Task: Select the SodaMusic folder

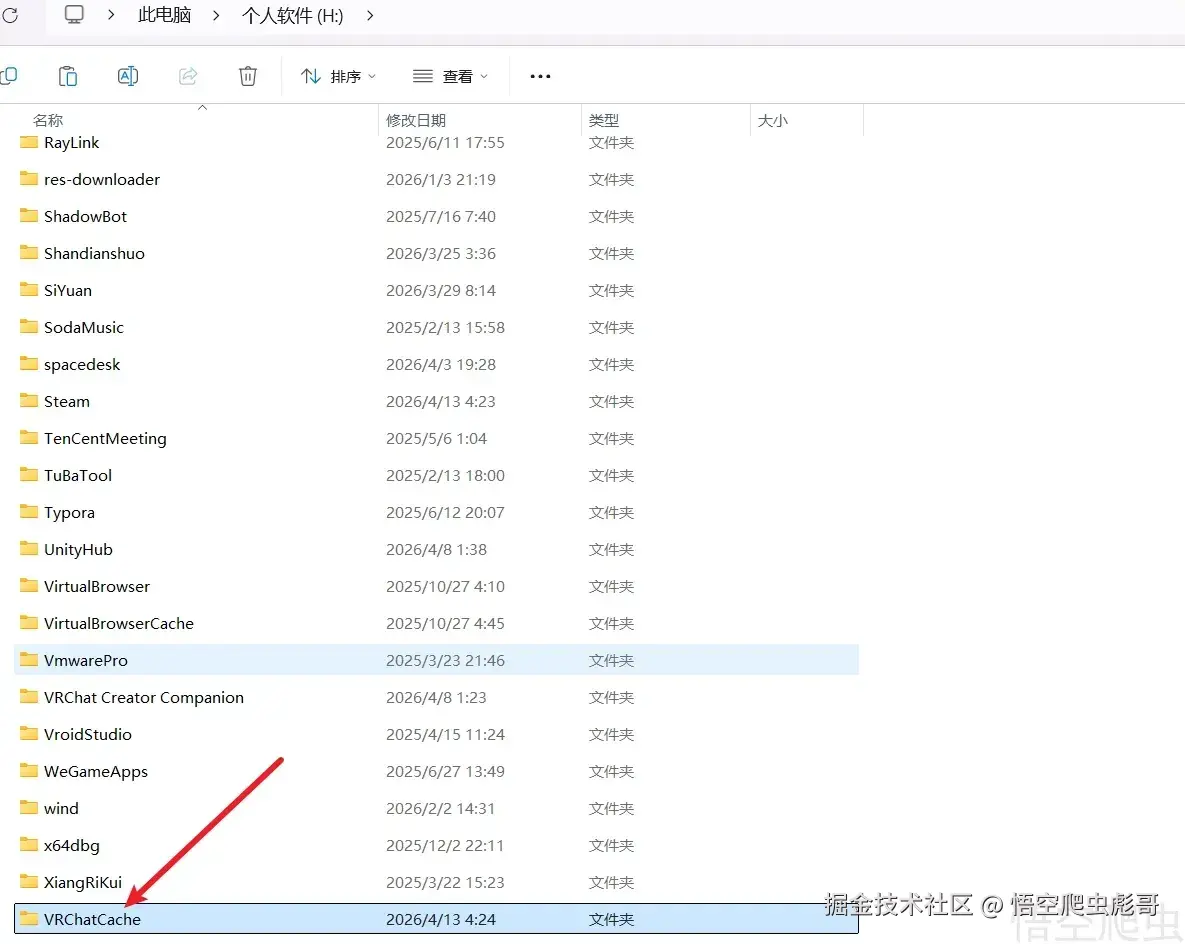Action: tap(437, 328)
